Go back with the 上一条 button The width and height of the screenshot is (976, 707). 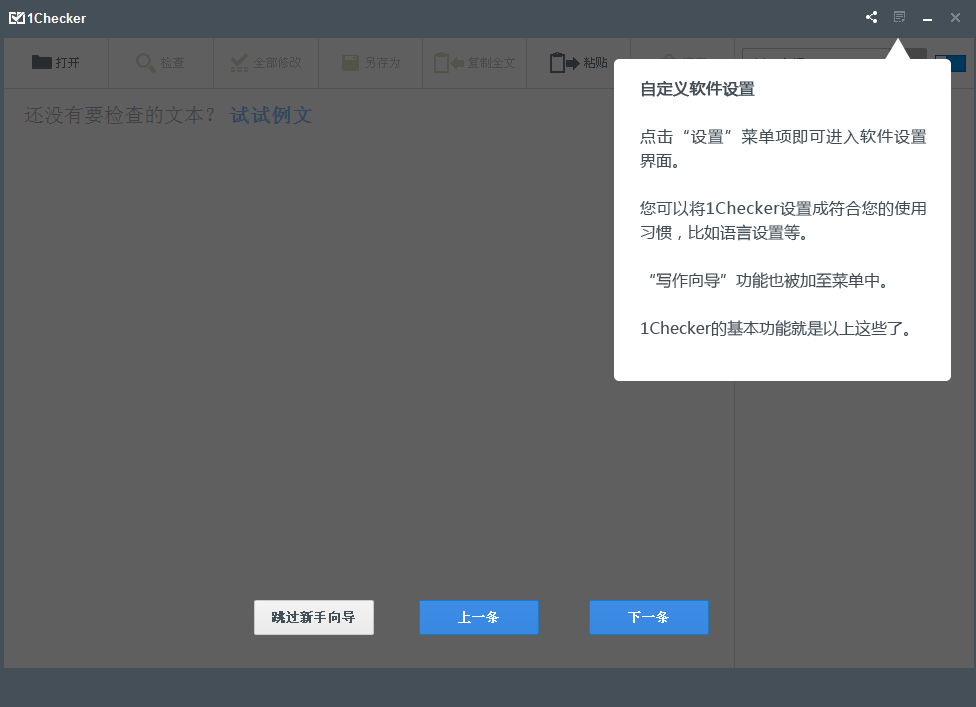[478, 617]
